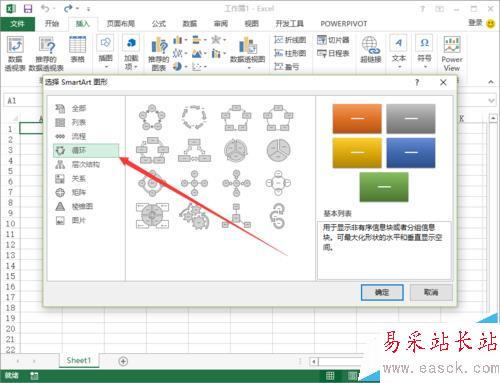This screenshot has width=500, height=383.
Task: Undo using the quick access toolbar
Action: coord(45,8)
